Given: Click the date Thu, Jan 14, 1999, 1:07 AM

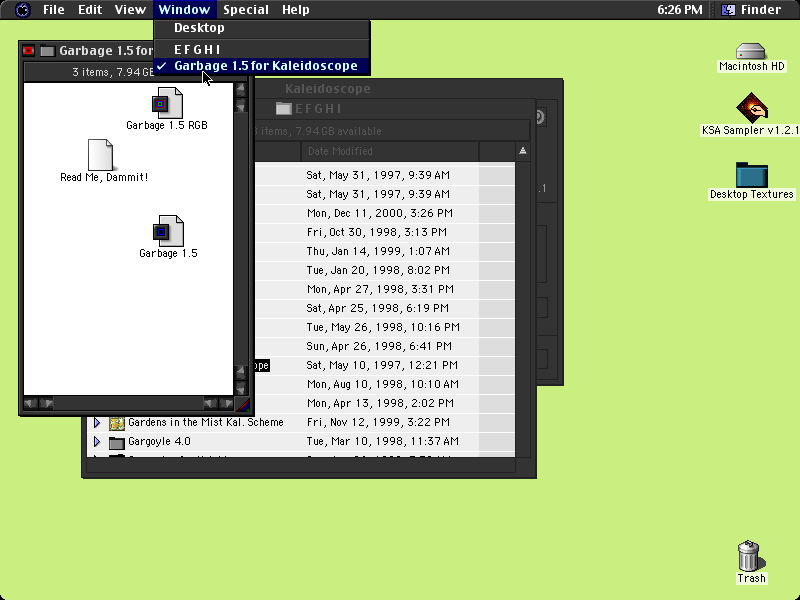Looking at the screenshot, I should (x=378, y=251).
